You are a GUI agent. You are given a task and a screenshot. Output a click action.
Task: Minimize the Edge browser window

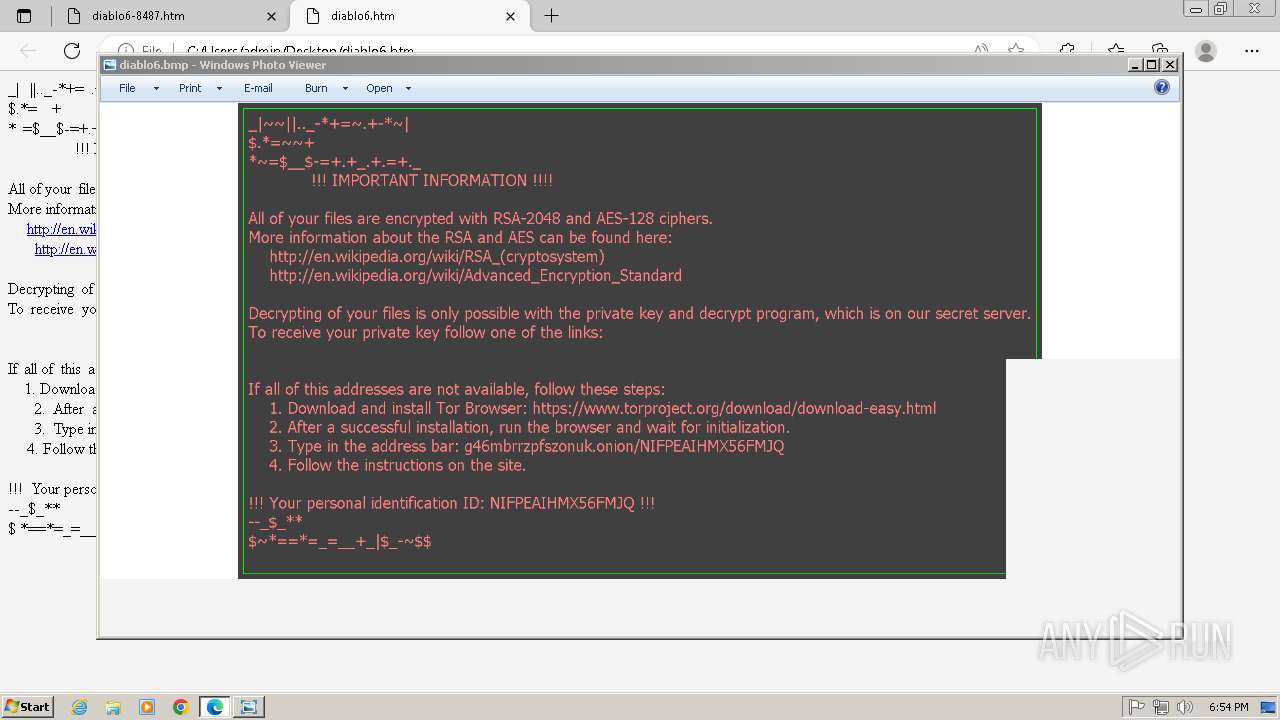coord(1195,9)
